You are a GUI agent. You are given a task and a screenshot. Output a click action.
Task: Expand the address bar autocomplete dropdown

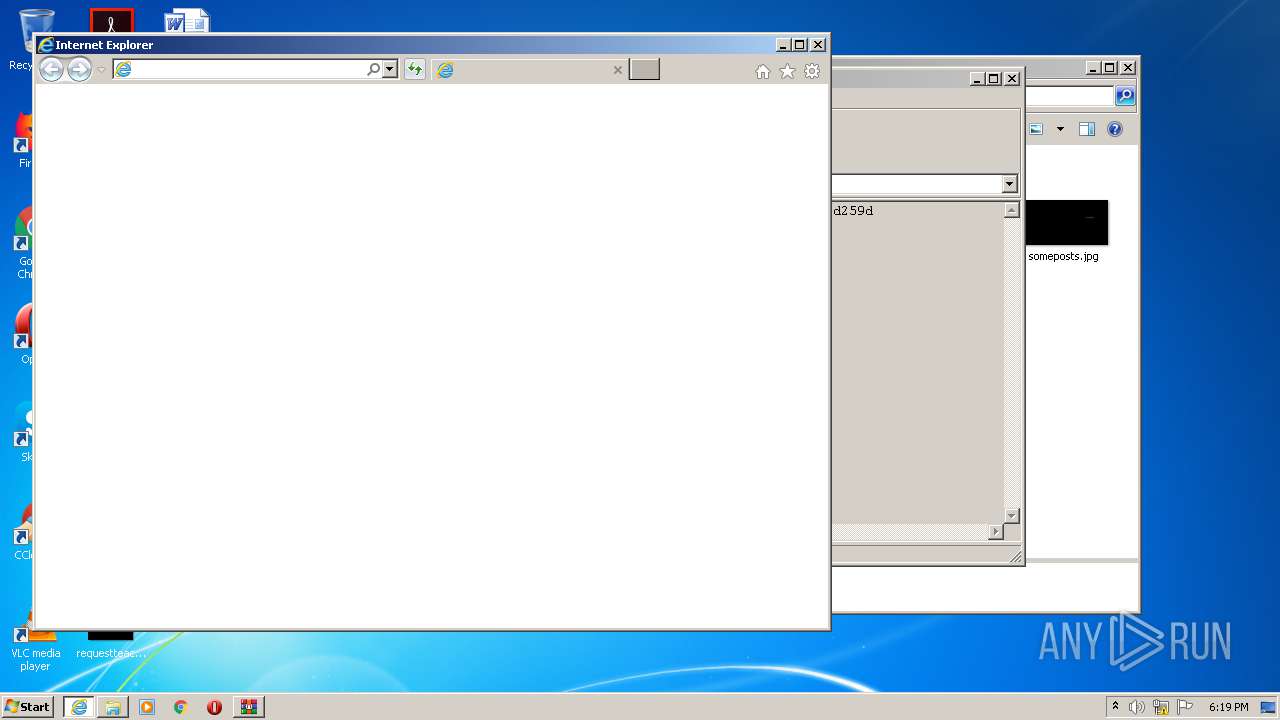(x=390, y=69)
